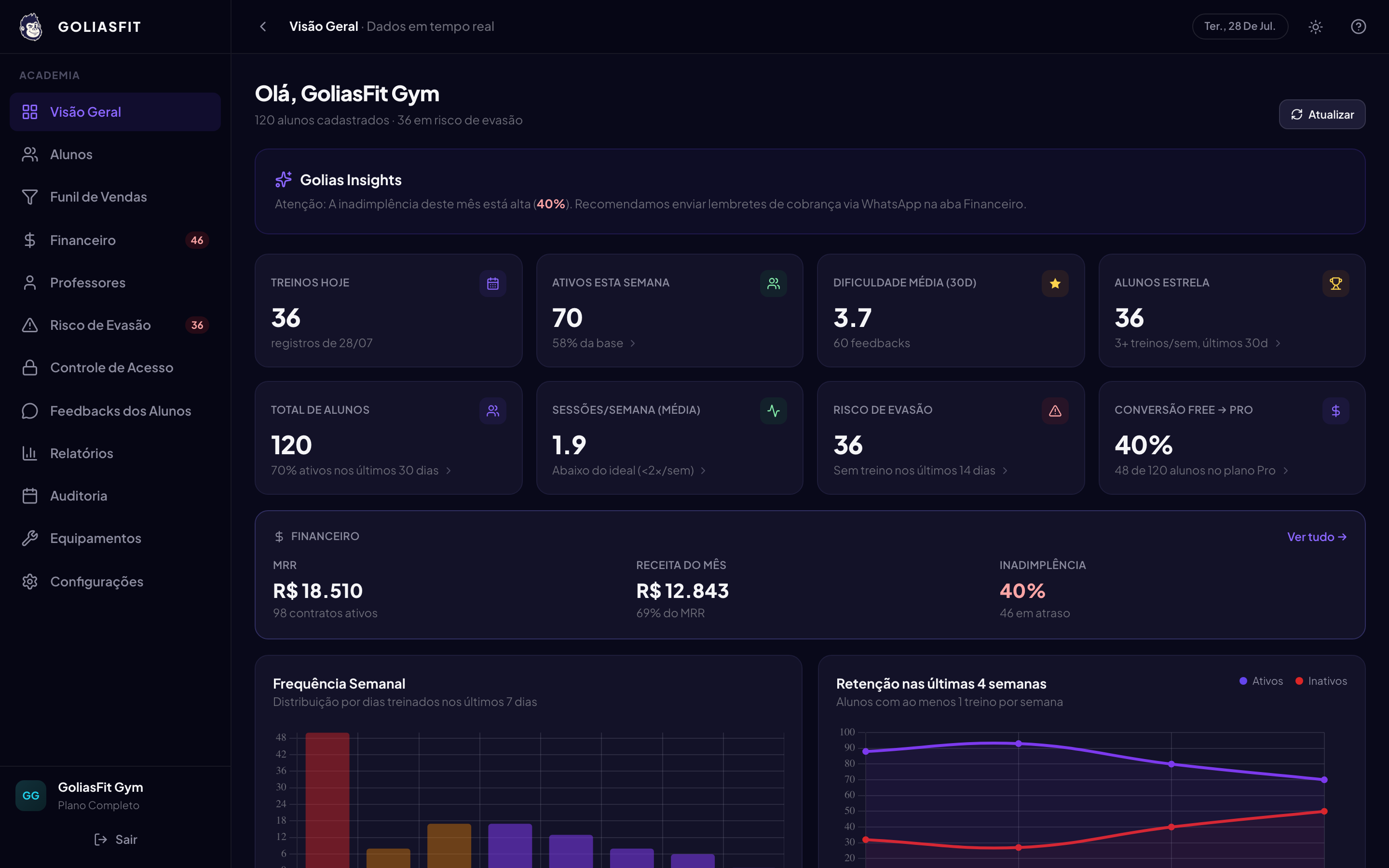Image resolution: width=1389 pixels, height=868 pixels.
Task: Click the Golias Insights sparkle icon
Action: 284,180
